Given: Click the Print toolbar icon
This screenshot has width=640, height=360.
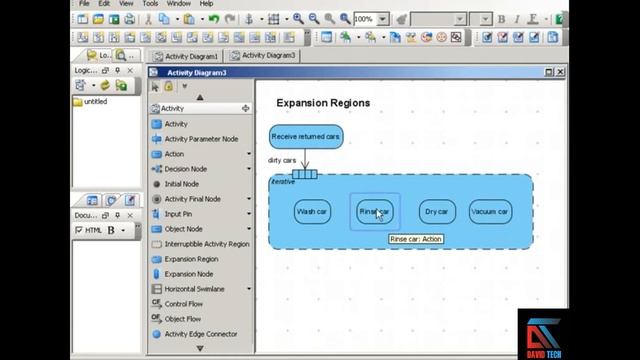Looking at the screenshot, I should click(x=130, y=19).
